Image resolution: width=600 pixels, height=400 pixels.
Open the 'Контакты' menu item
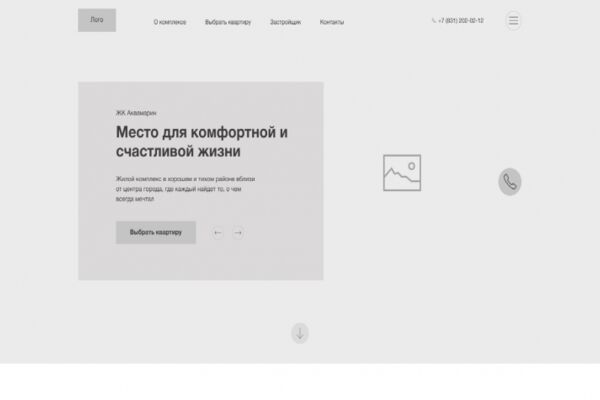point(332,22)
